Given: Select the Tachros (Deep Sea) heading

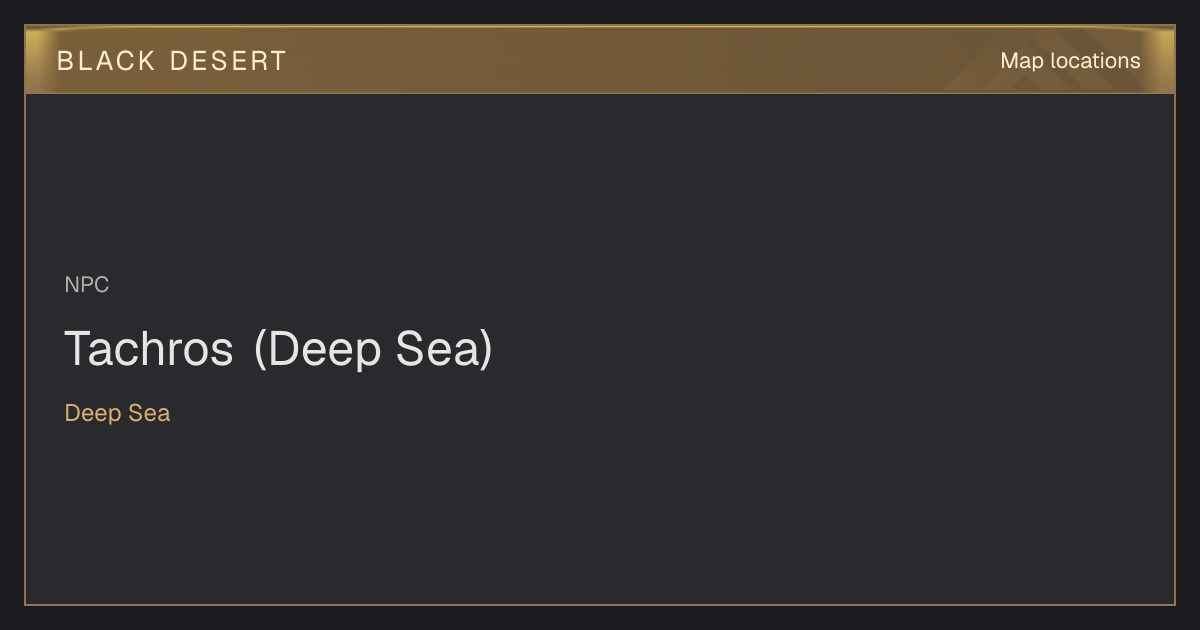Looking at the screenshot, I should 279,349.
